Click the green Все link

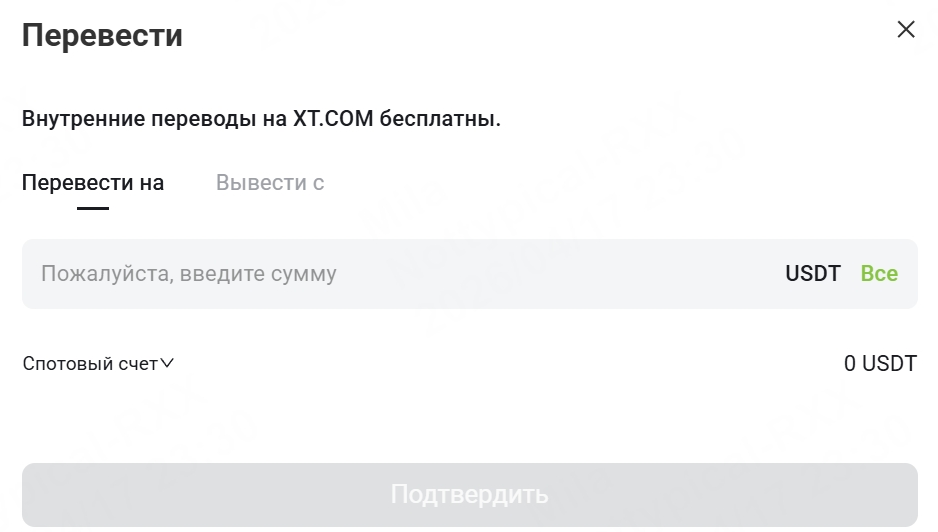point(879,273)
